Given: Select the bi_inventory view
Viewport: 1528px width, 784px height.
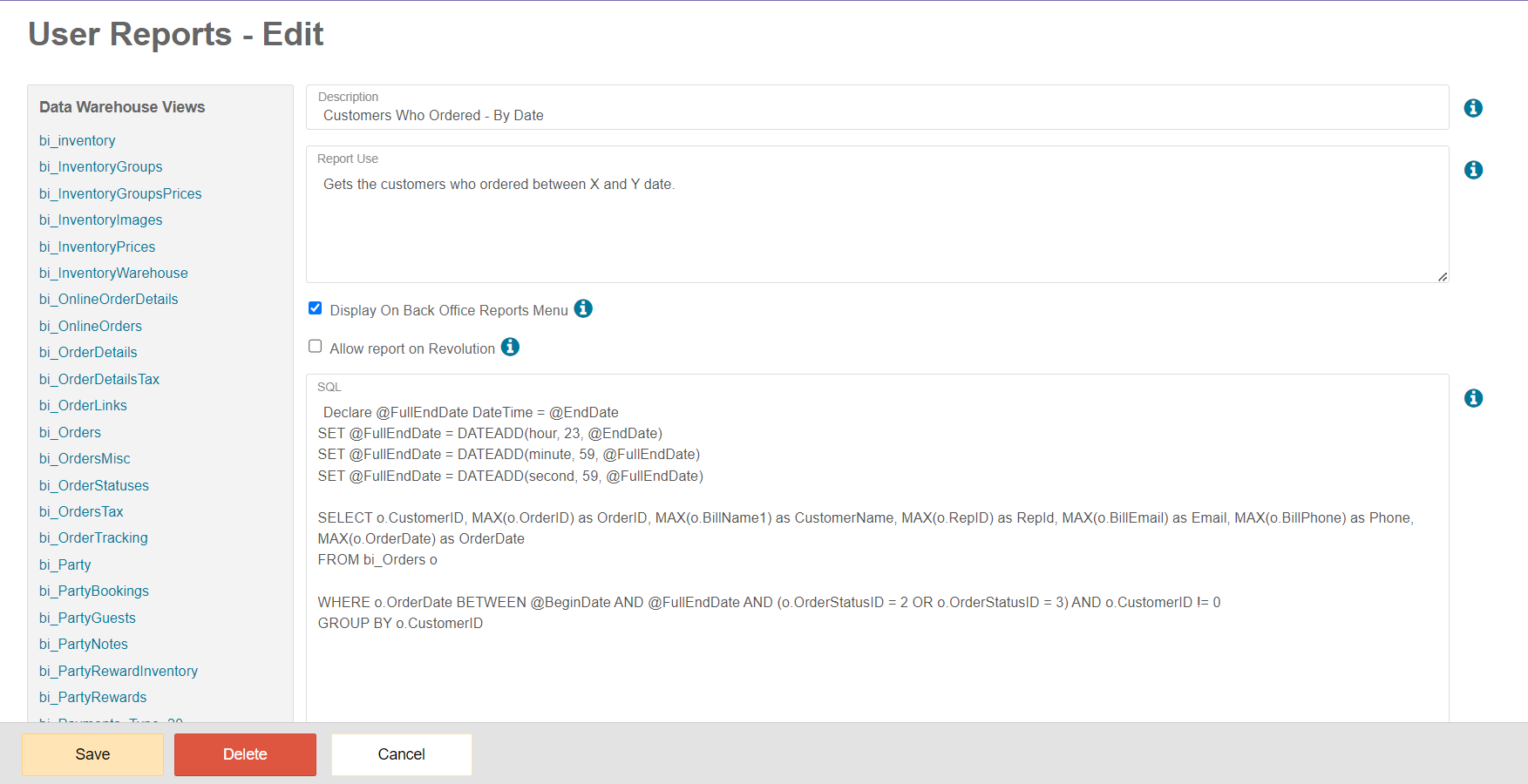Looking at the screenshot, I should (x=77, y=140).
